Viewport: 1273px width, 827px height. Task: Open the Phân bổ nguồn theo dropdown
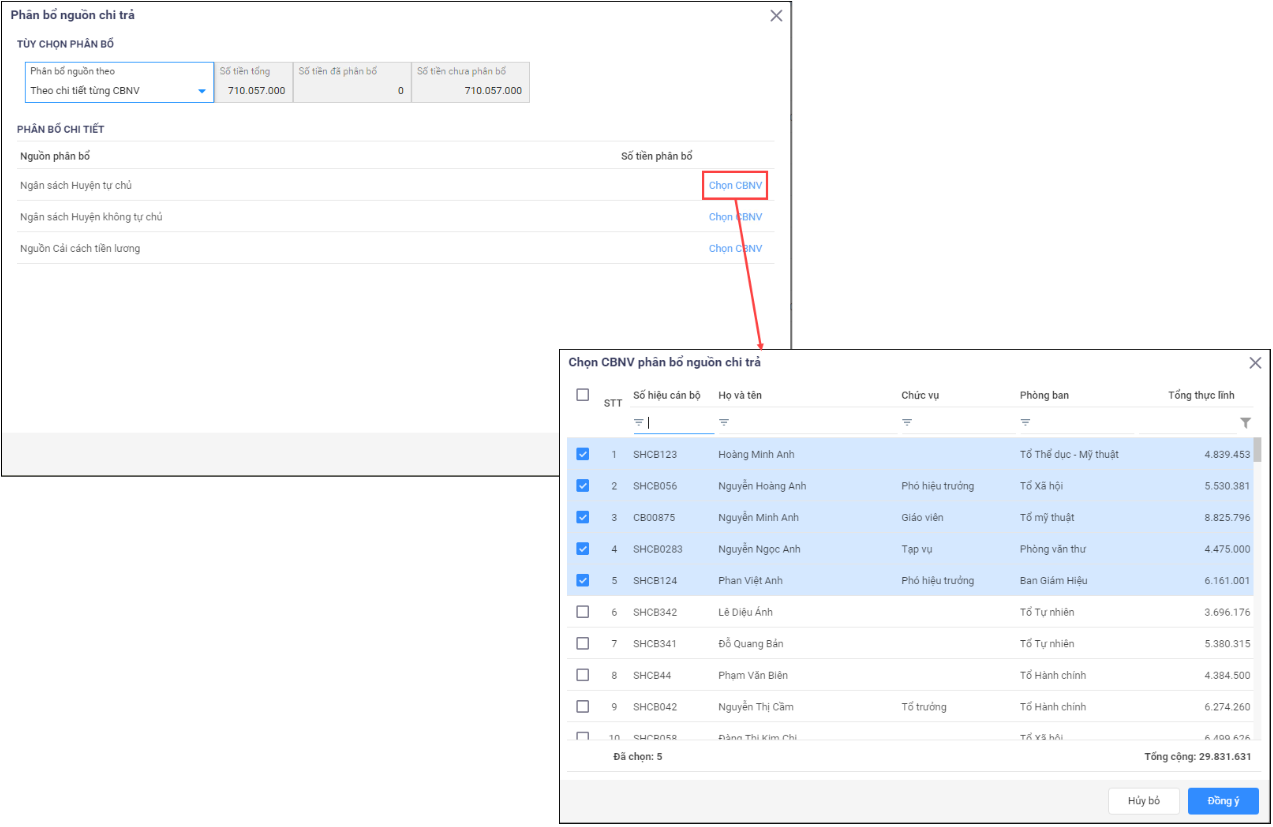(x=119, y=91)
